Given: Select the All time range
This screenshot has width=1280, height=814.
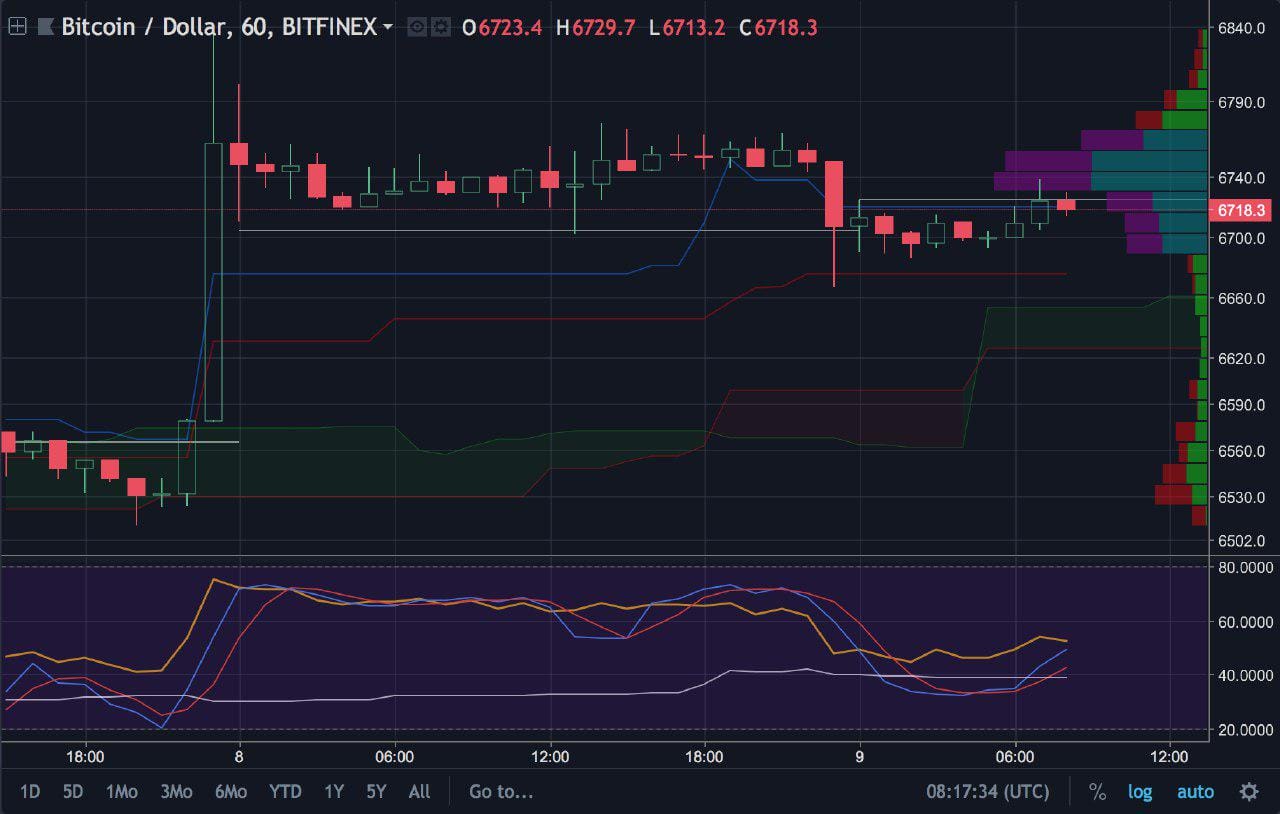Looking at the screenshot, I should 419,792.
